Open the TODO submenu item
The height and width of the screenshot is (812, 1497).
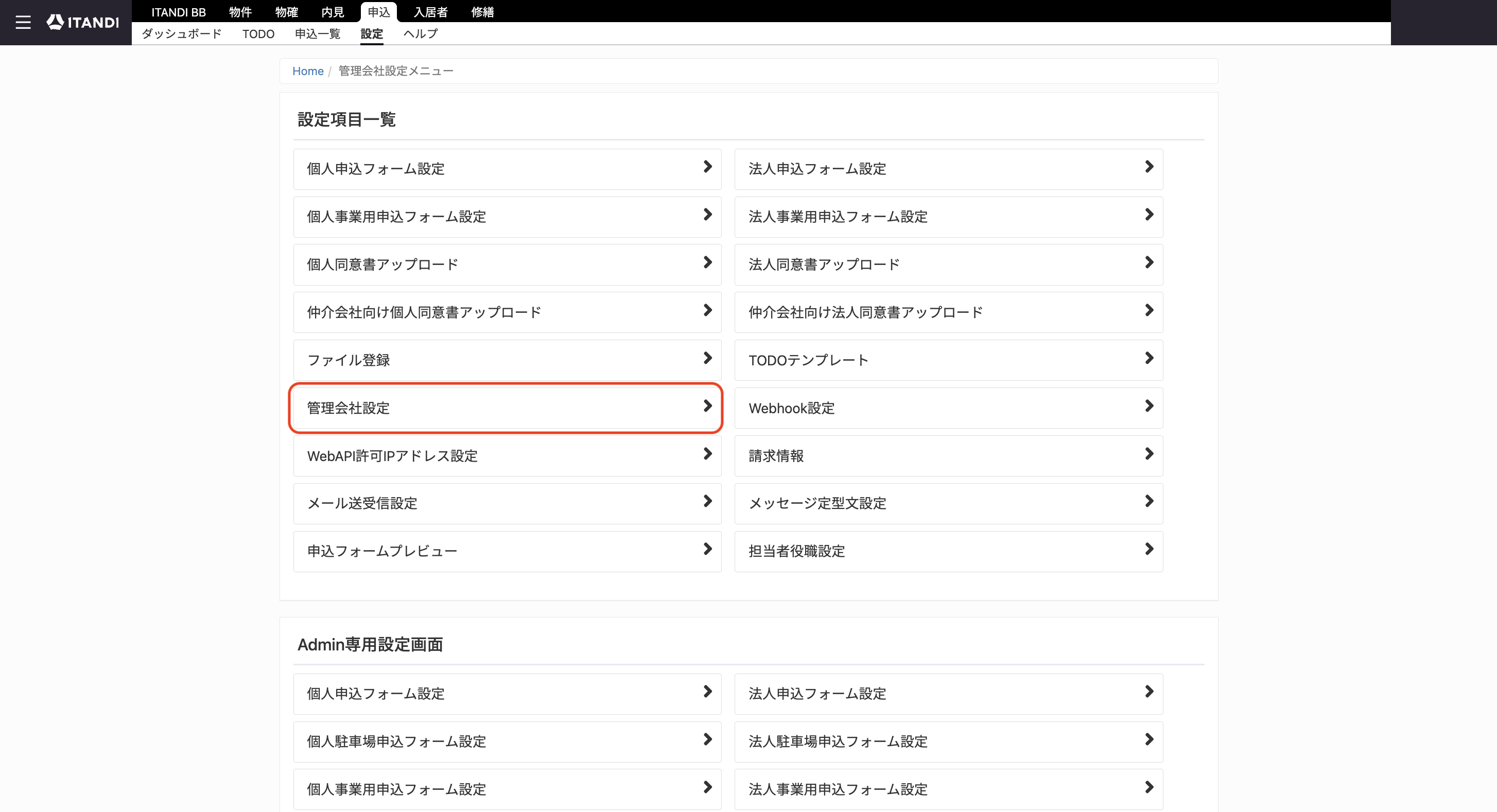tap(258, 33)
